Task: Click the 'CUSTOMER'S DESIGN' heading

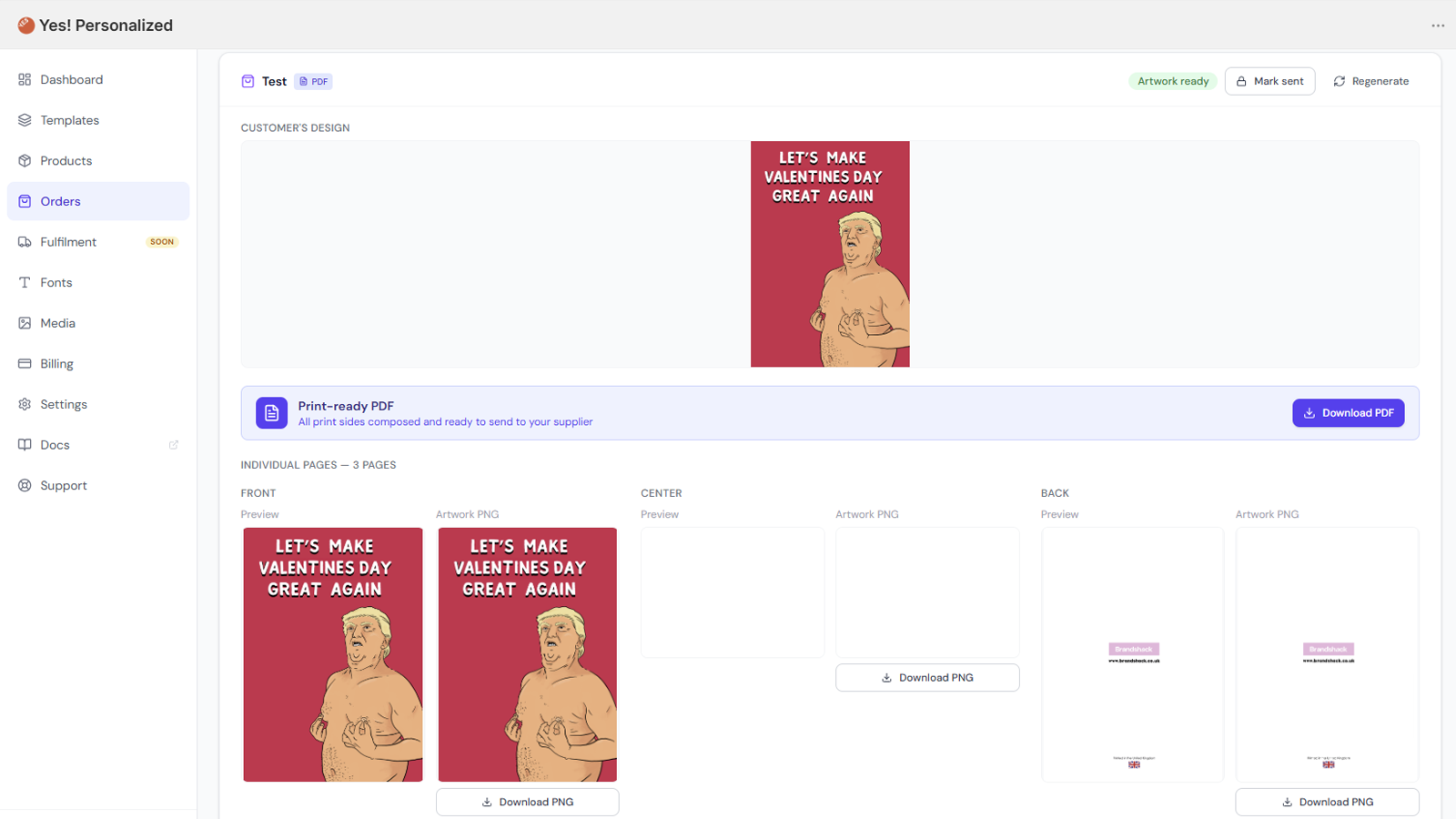Action: click(x=295, y=128)
